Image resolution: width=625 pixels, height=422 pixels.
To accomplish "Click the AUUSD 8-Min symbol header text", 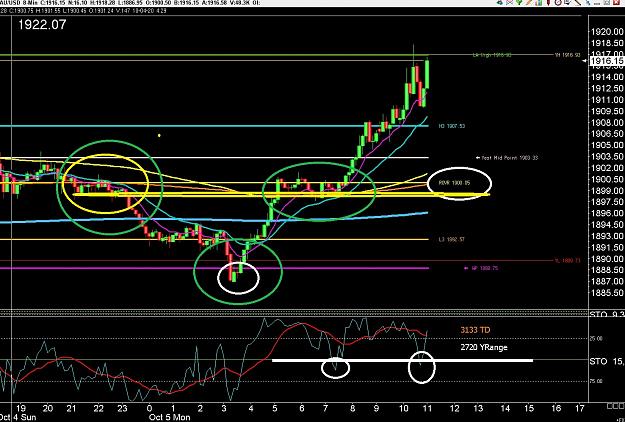I will point(19,3).
